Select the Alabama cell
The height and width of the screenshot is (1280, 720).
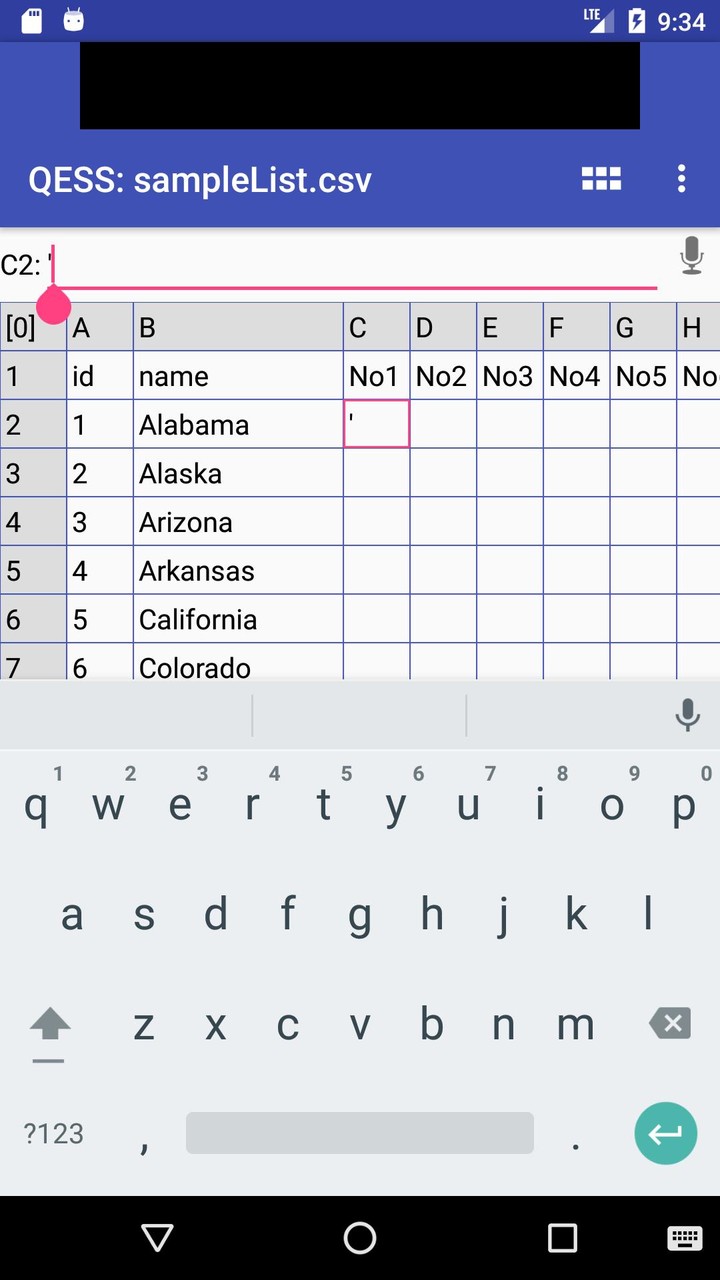coord(238,425)
